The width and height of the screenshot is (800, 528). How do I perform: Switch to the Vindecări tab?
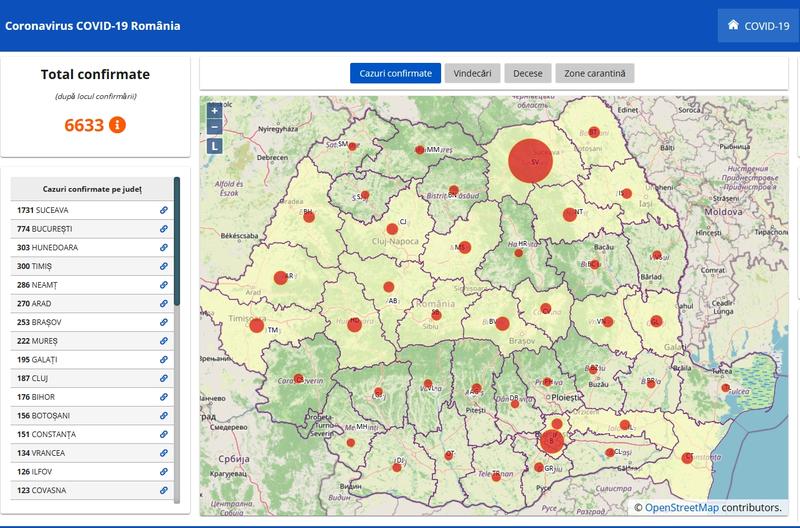(472, 73)
